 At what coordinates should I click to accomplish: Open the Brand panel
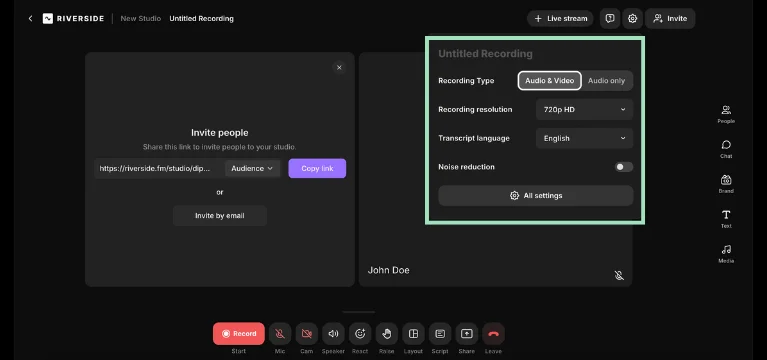(x=726, y=184)
